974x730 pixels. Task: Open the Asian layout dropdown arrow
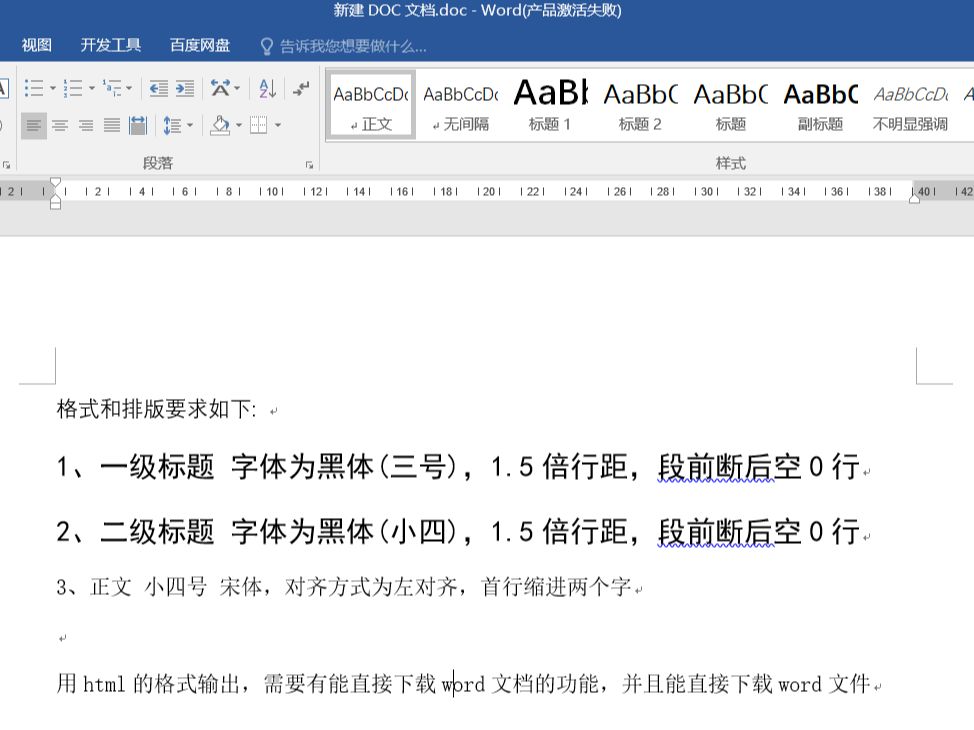236,90
